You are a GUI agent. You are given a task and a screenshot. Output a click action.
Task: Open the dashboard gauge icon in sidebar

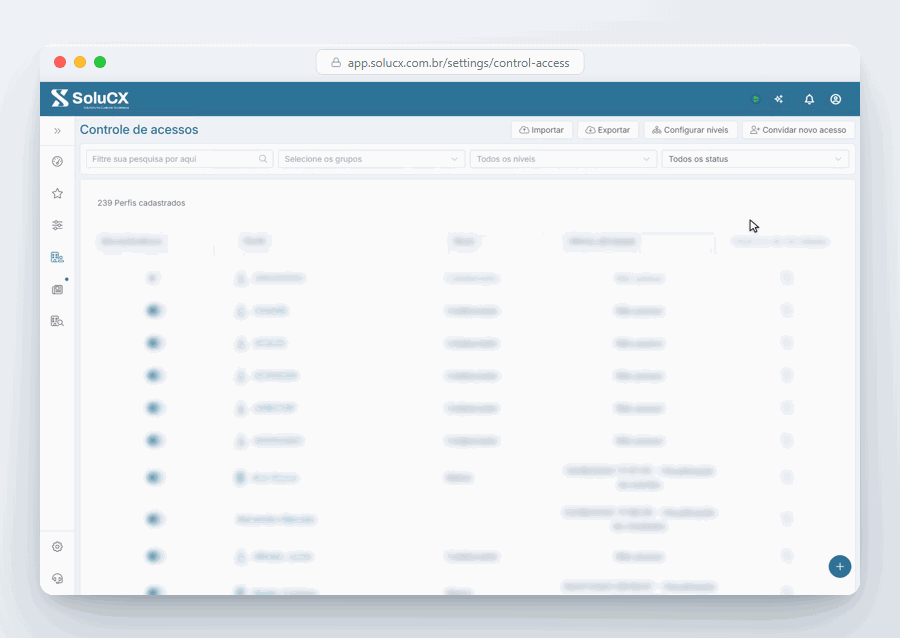pos(57,161)
